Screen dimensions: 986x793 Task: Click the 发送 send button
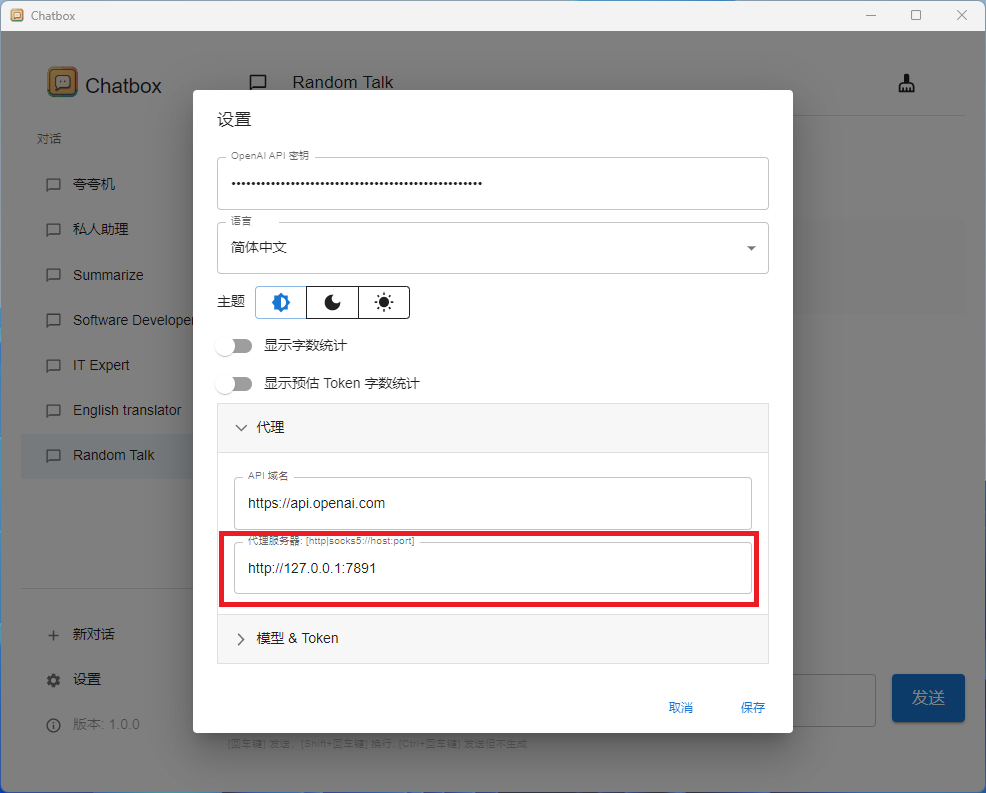click(x=928, y=698)
